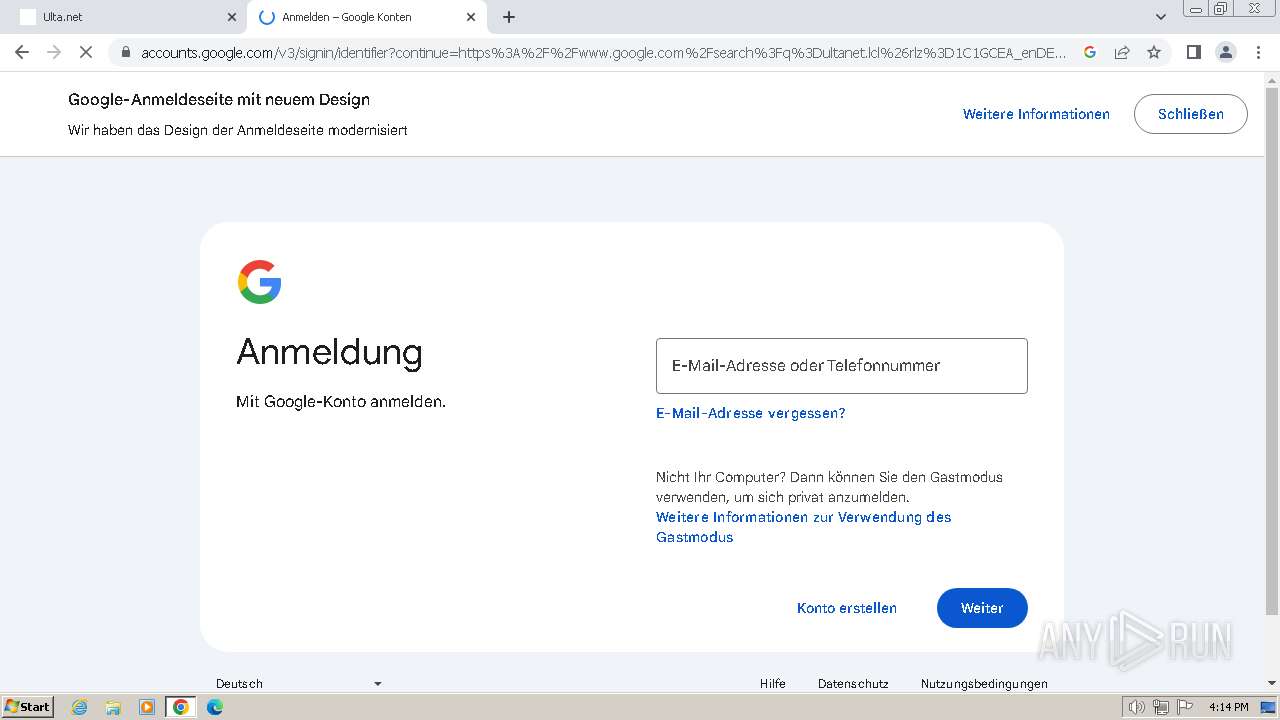Click the Chrome taskbar icon
The height and width of the screenshot is (720, 1280).
coord(181,707)
